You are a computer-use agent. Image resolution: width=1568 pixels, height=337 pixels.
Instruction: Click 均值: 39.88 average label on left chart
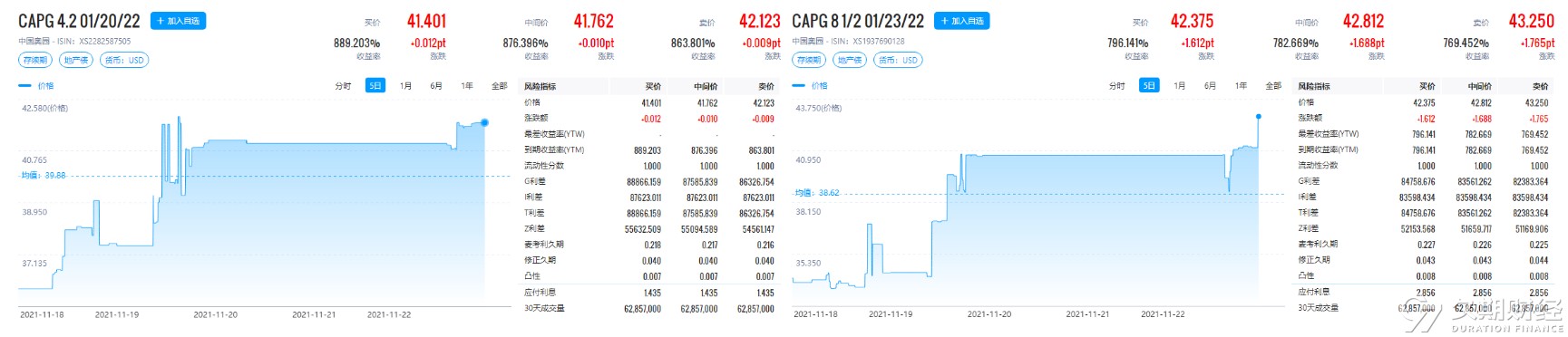[x=44, y=176]
